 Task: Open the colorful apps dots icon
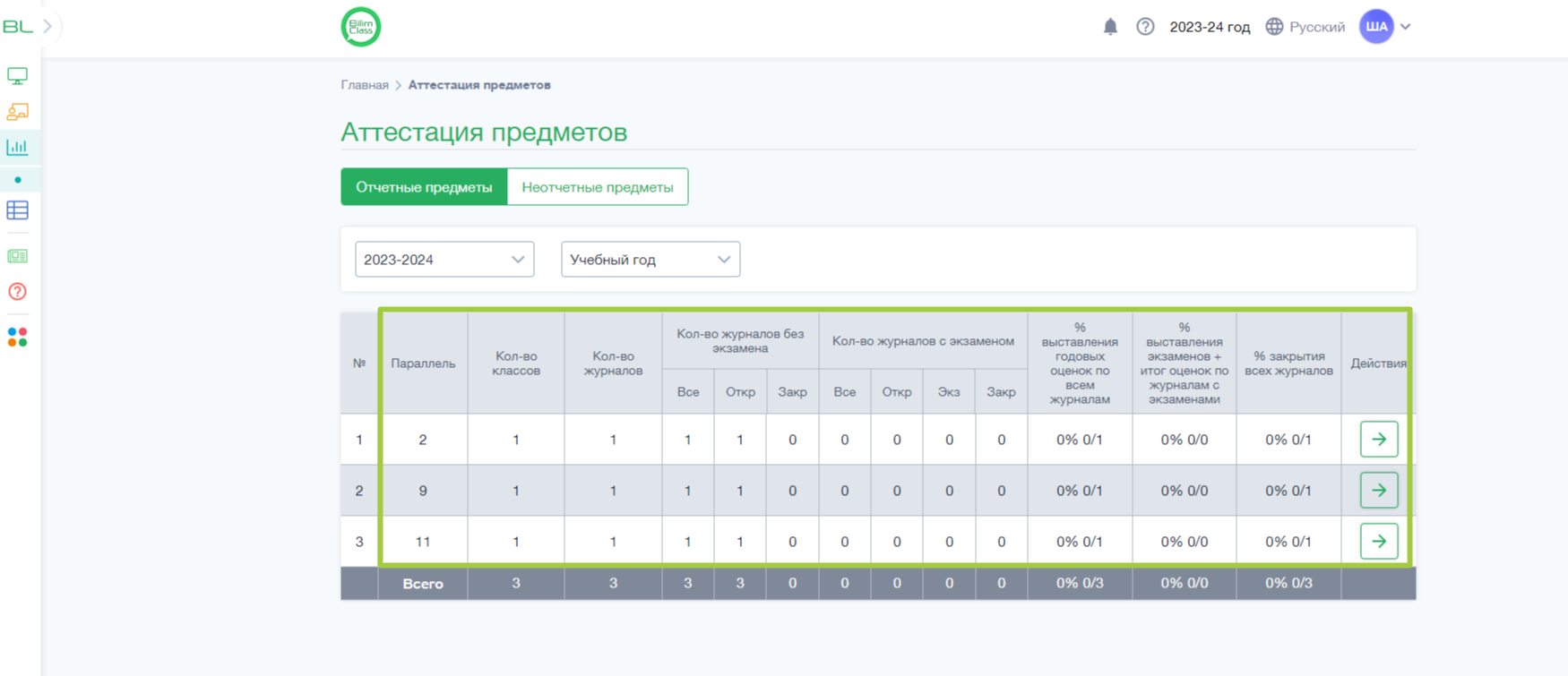click(17, 337)
